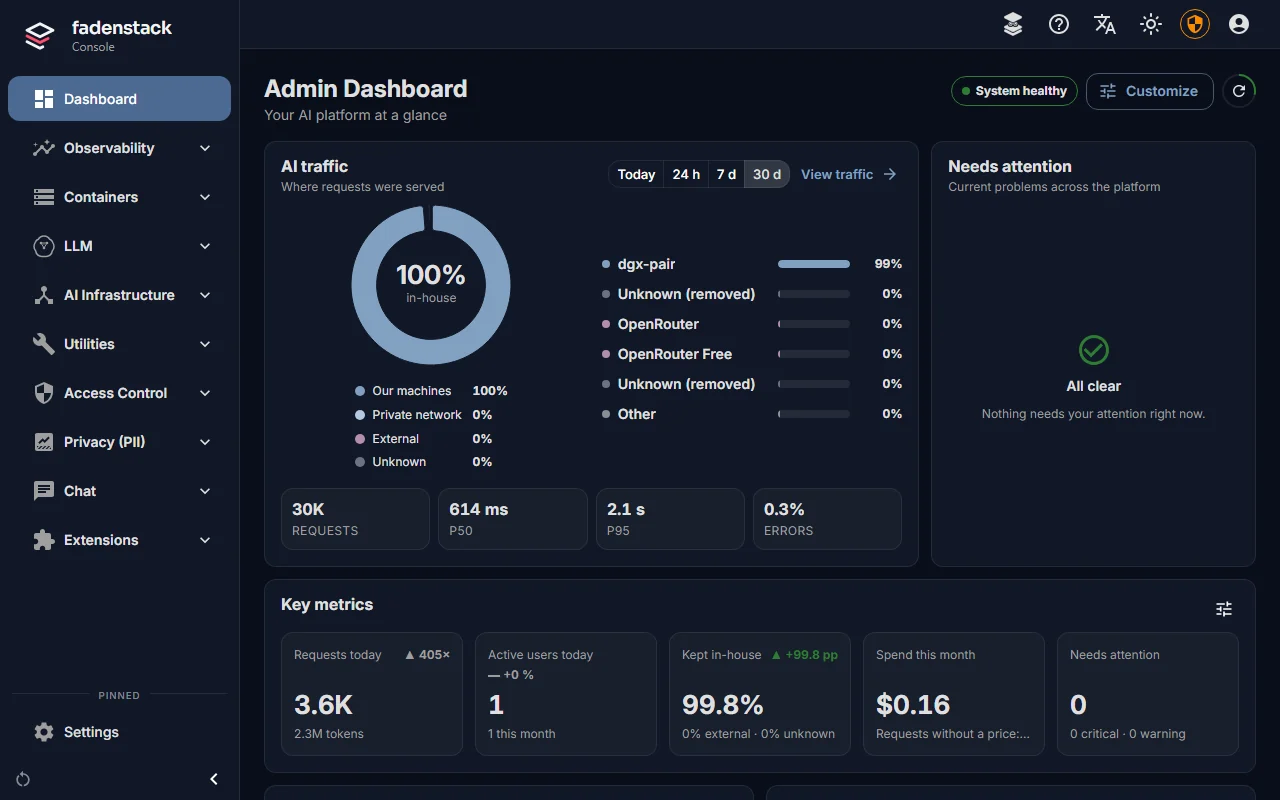Open the language translate icon
1280x800 pixels.
(1105, 25)
